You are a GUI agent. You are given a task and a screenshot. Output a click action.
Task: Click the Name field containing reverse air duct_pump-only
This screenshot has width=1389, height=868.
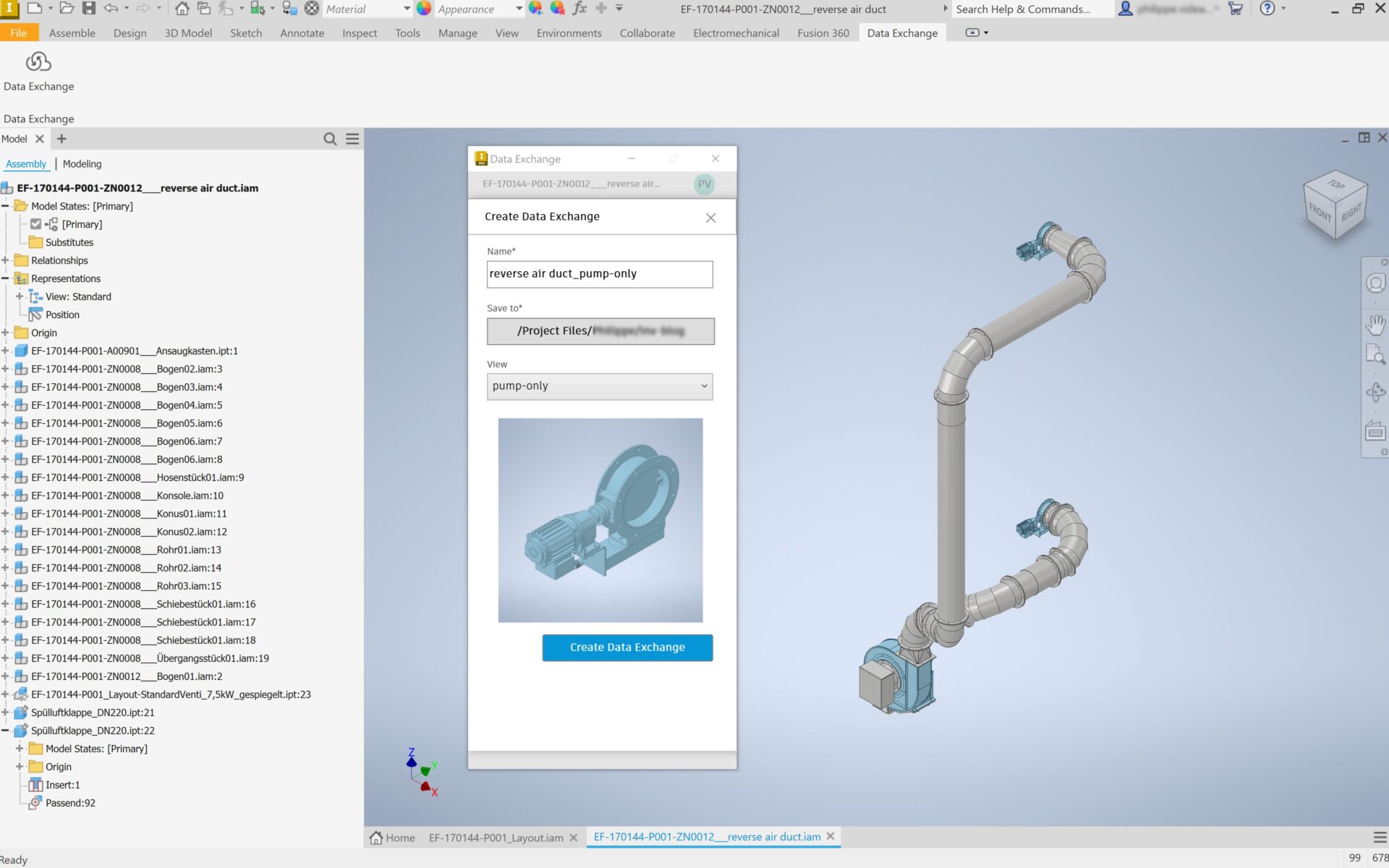[600, 274]
